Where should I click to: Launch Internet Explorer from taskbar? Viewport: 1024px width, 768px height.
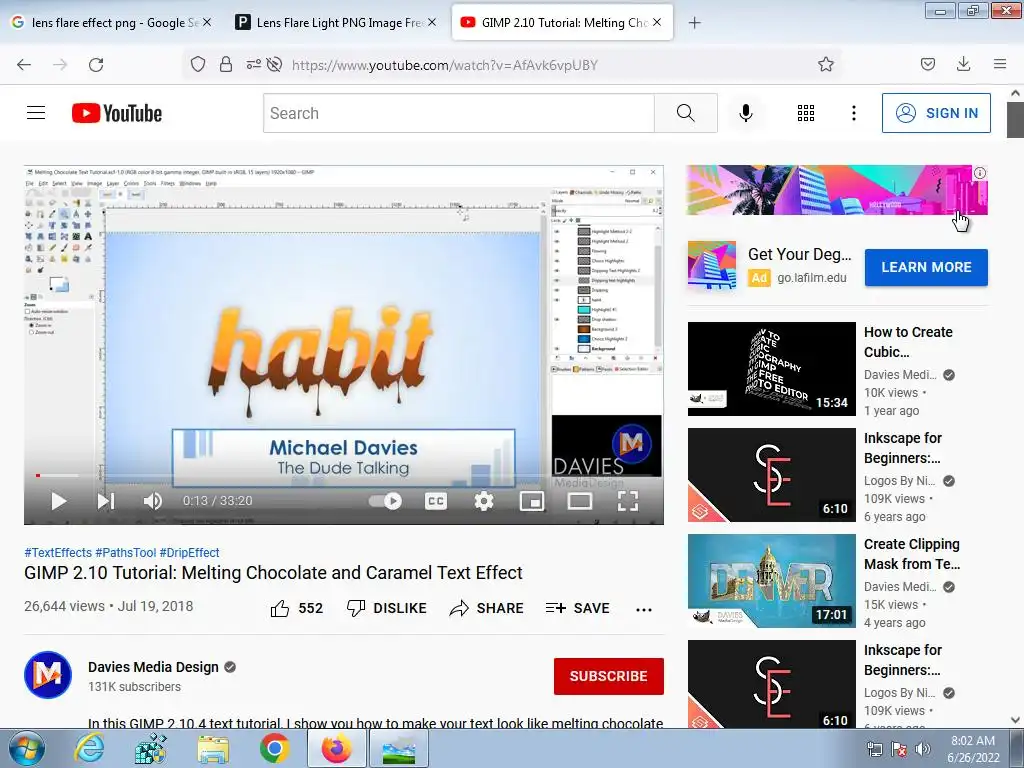89,748
